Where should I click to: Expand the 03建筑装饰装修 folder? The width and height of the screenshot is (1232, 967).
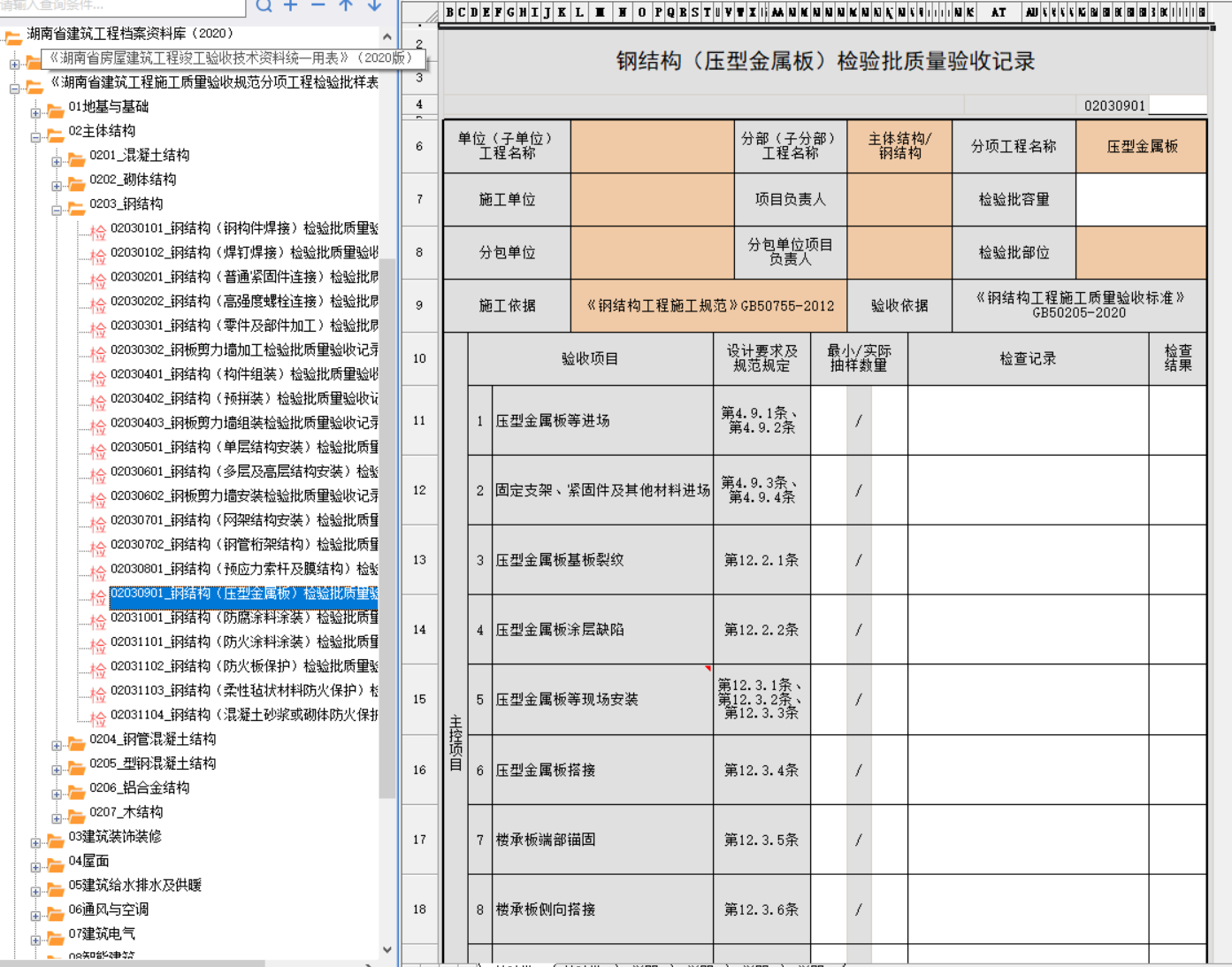(35, 843)
